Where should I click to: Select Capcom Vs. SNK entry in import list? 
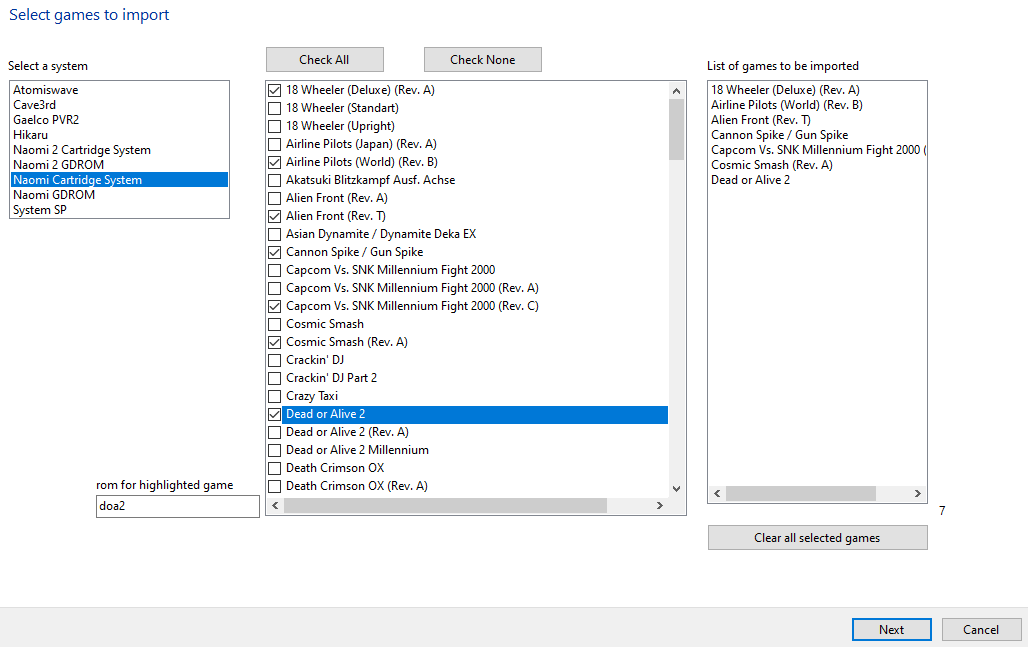(818, 150)
